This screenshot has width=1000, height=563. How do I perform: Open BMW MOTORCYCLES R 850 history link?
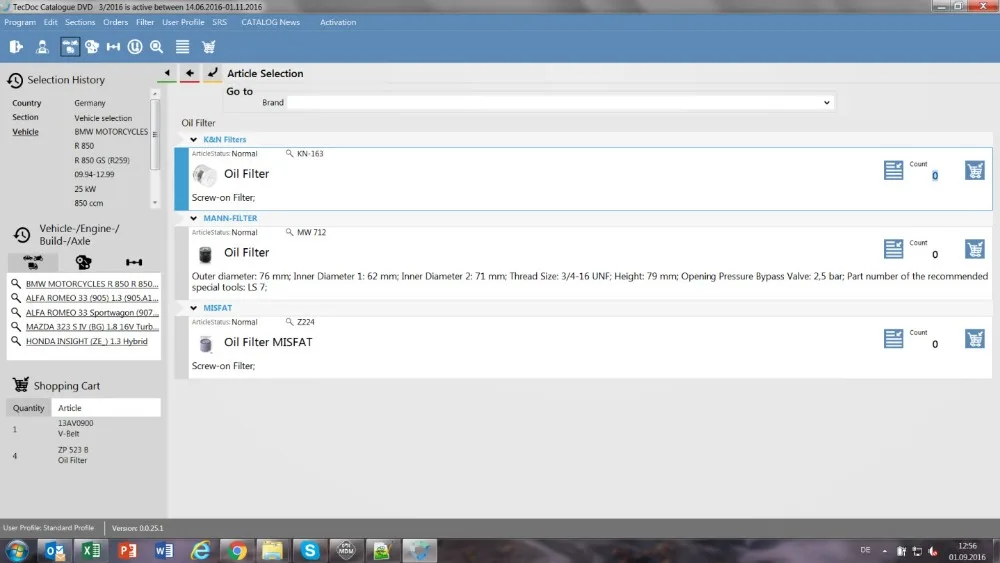[x=92, y=284]
